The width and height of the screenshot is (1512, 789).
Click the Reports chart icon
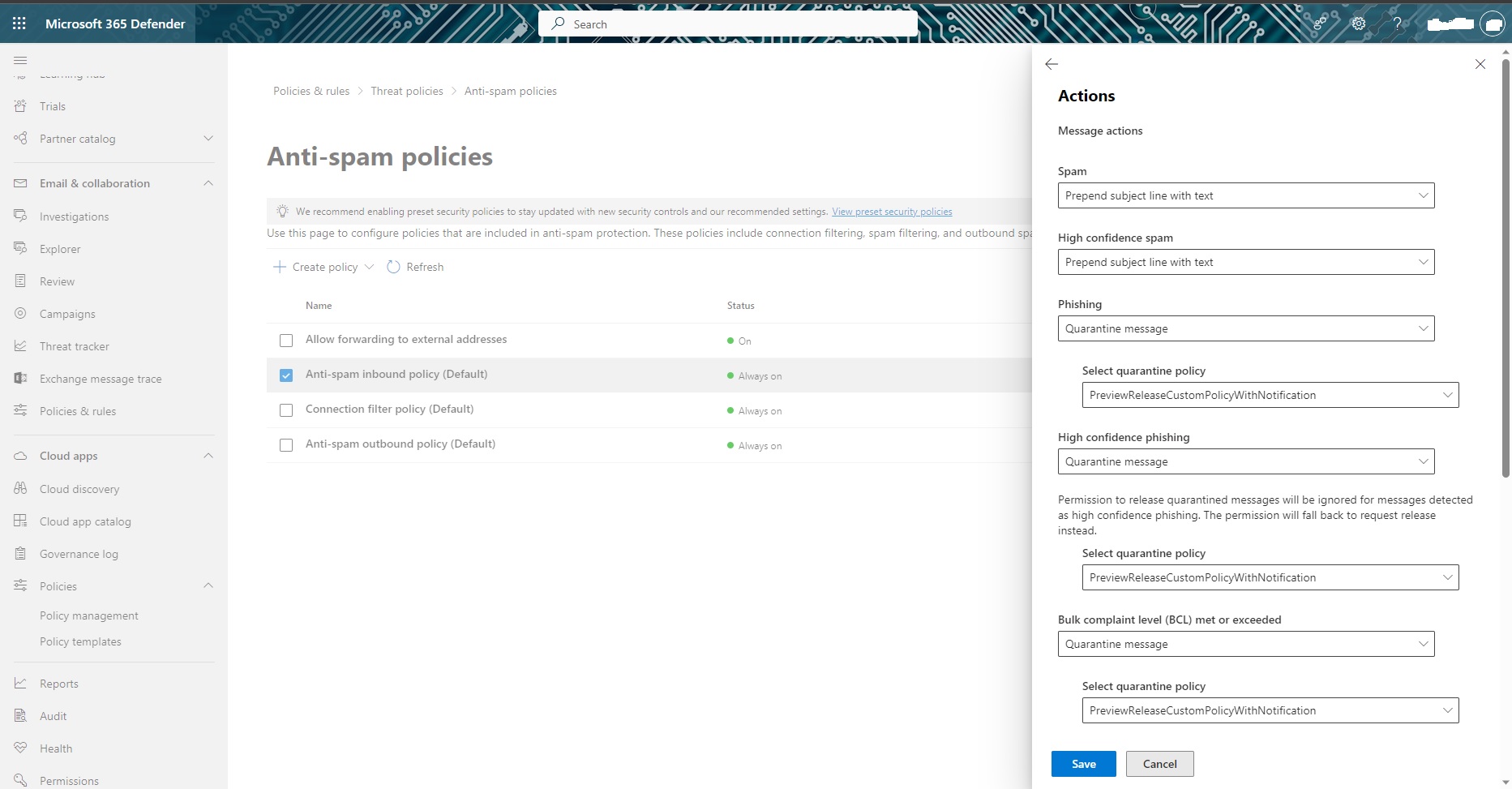20,684
